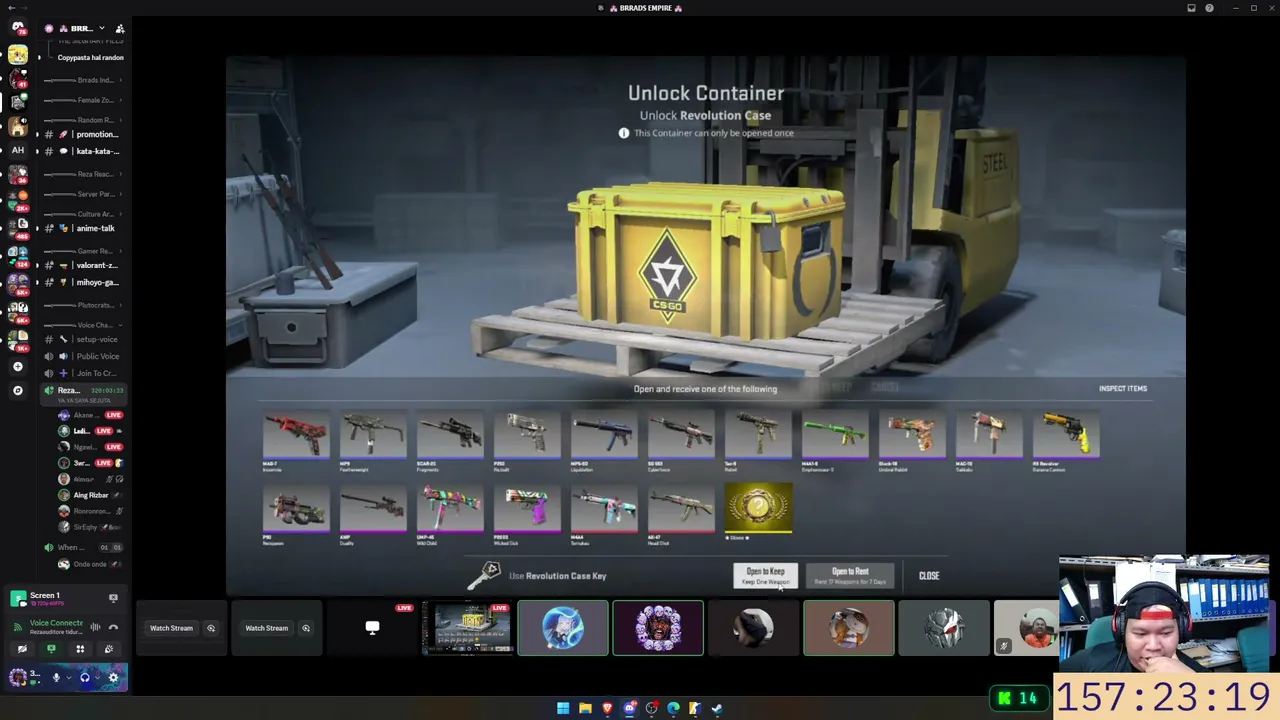Click CLOSE on the Unlock Container screen

[x=929, y=576]
